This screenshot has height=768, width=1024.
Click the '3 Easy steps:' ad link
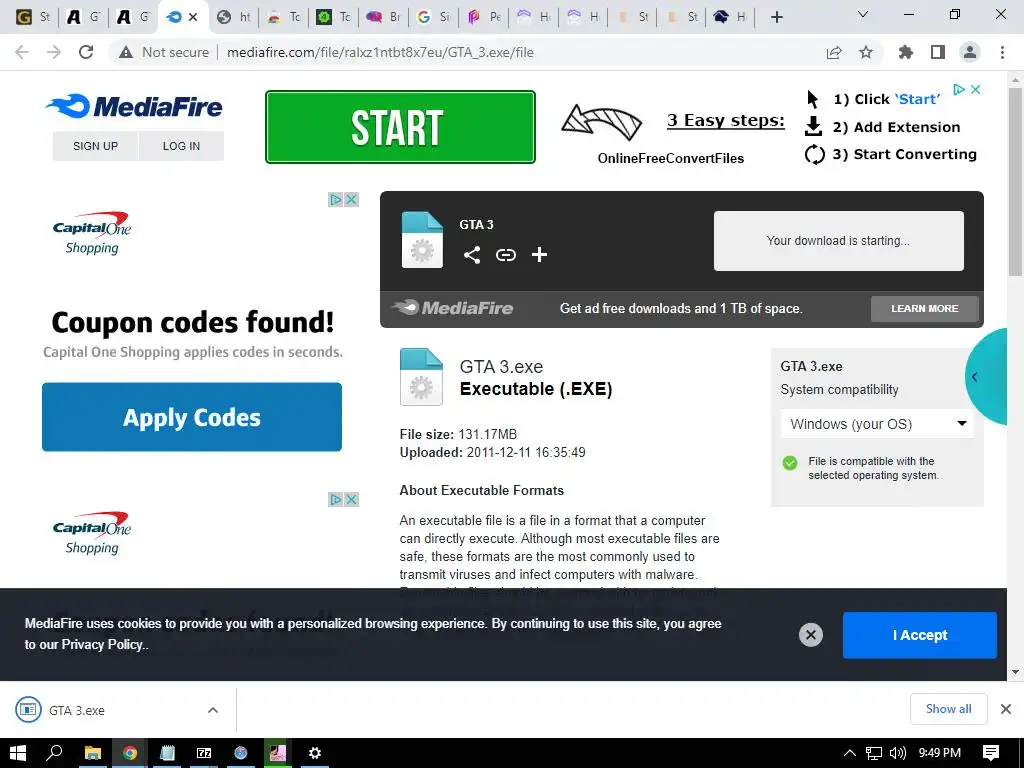[x=726, y=121]
